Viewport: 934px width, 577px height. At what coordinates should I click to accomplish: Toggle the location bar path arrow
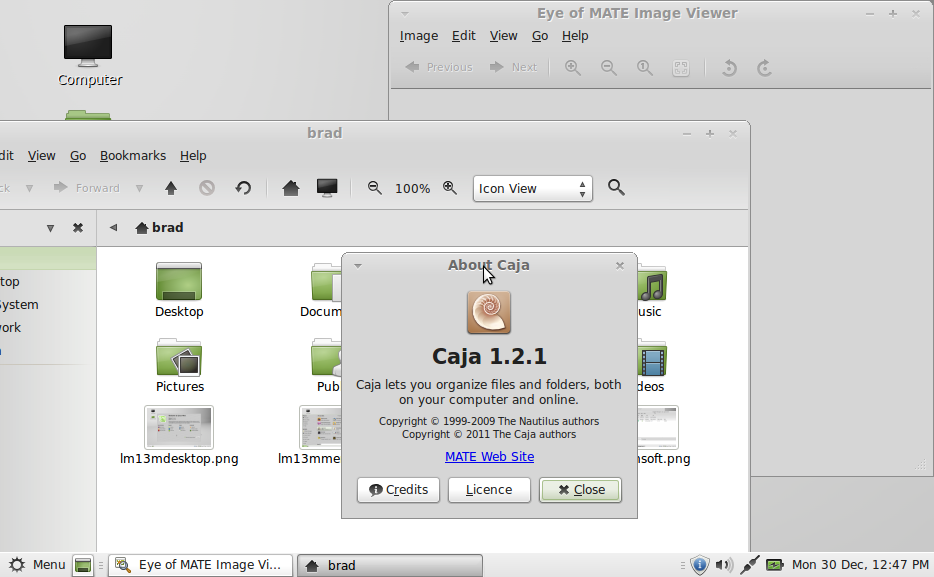(113, 227)
